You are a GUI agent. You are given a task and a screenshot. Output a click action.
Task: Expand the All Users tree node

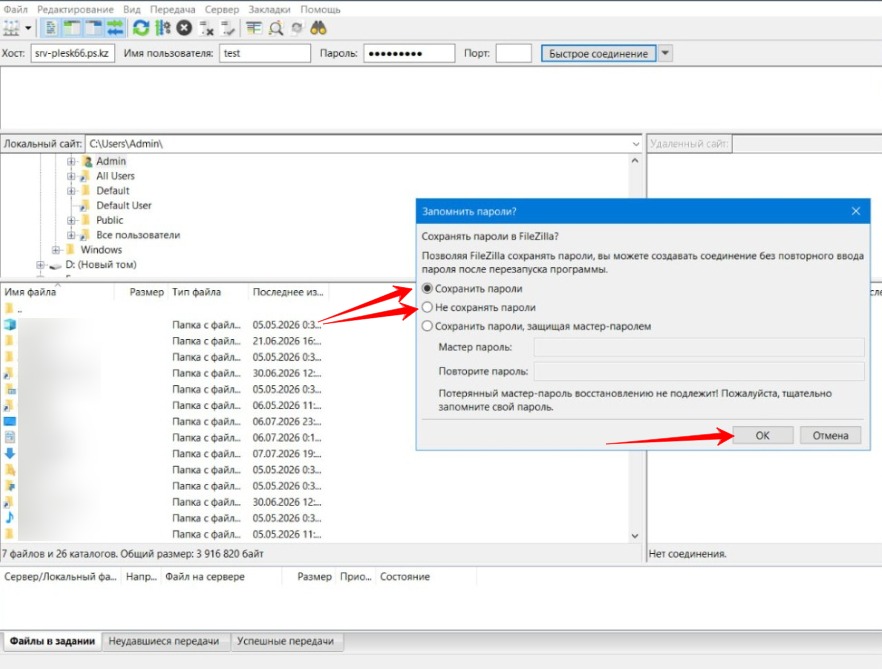pyautogui.click(x=71, y=176)
